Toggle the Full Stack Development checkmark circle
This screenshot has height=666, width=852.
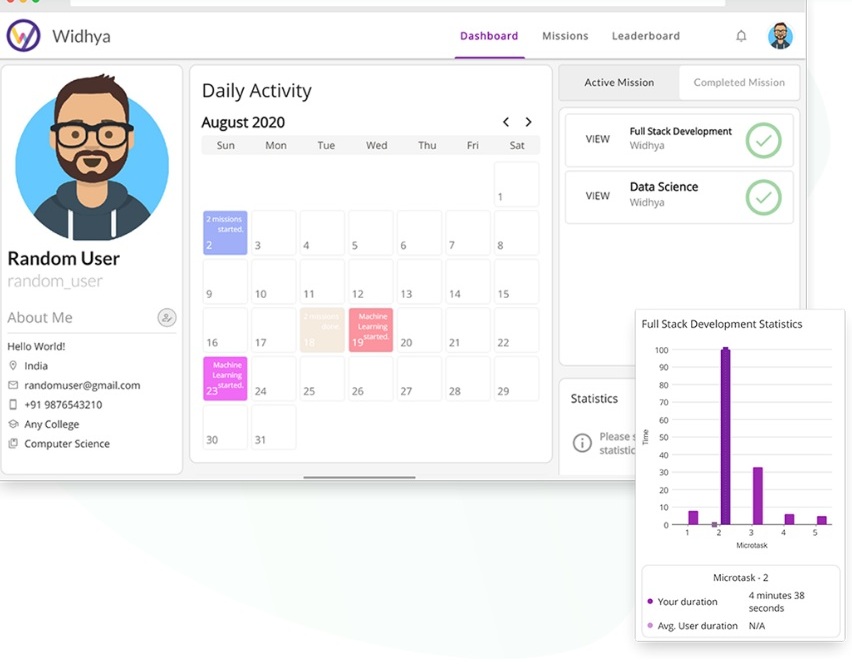click(763, 141)
